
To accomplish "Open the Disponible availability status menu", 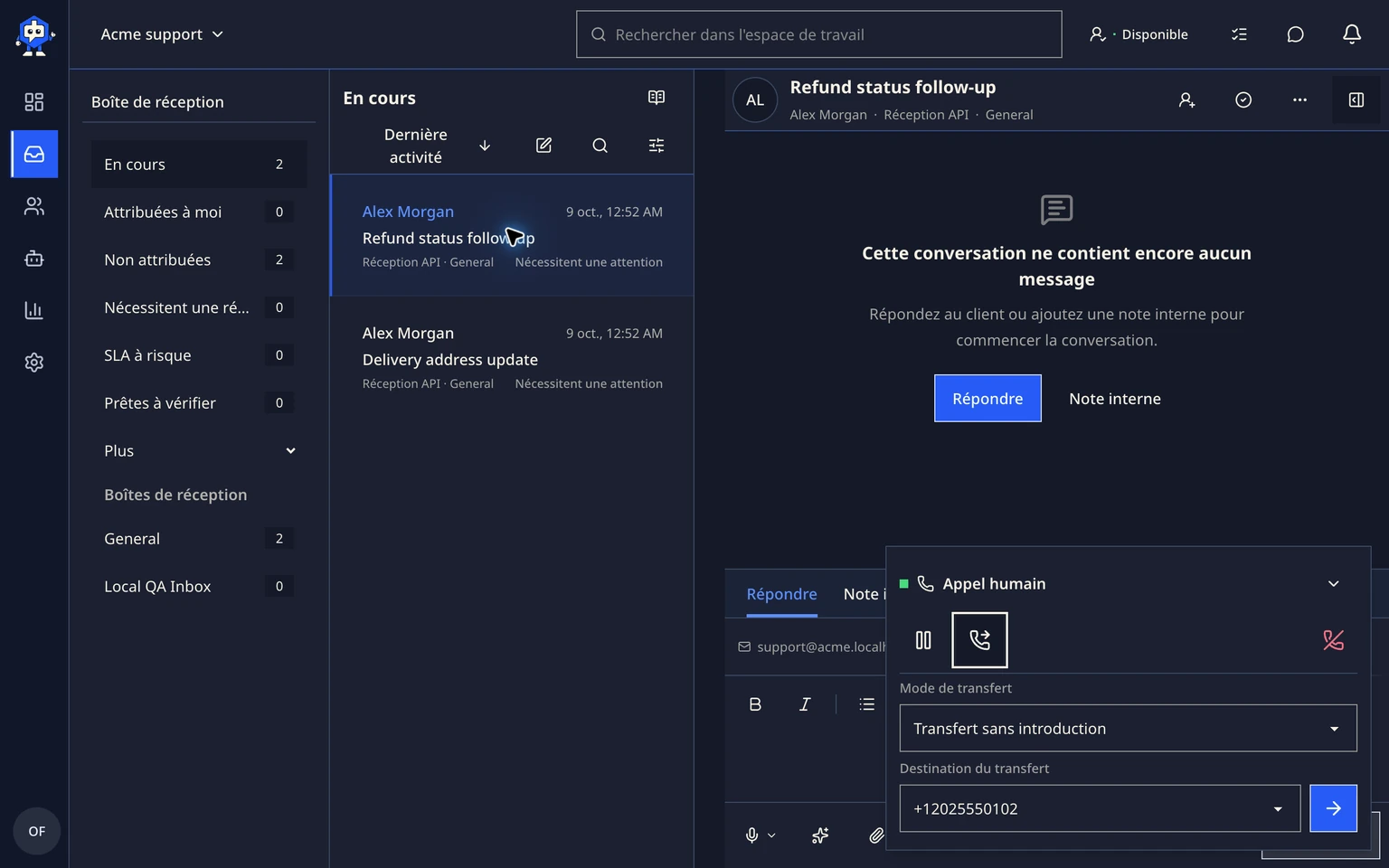I will [1139, 34].
